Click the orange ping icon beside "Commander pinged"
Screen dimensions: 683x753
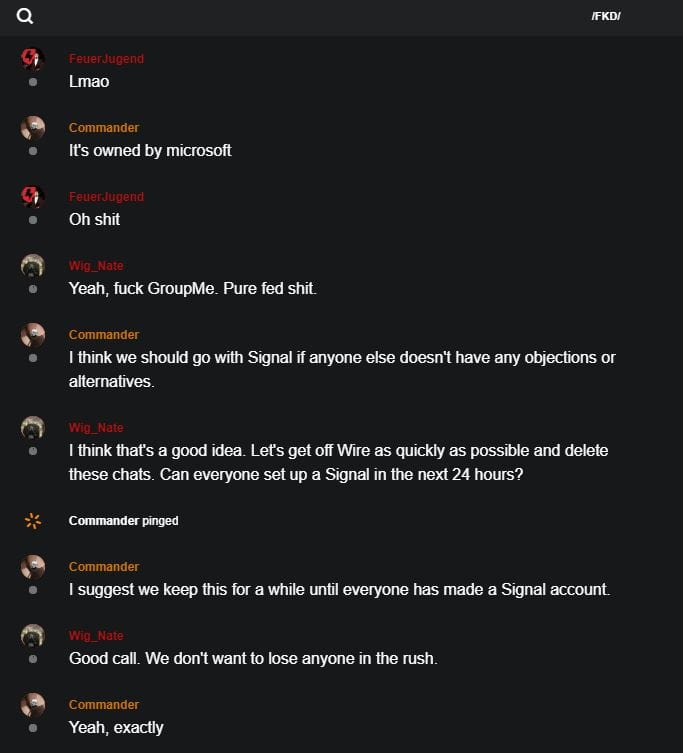click(x=33, y=520)
